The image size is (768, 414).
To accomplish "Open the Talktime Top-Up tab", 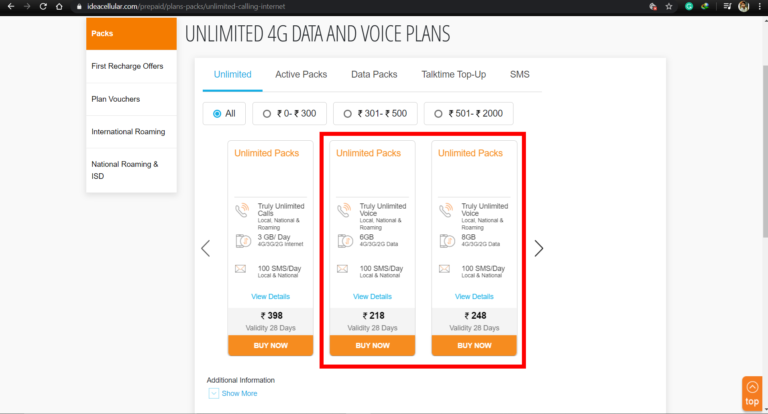I will coord(454,74).
